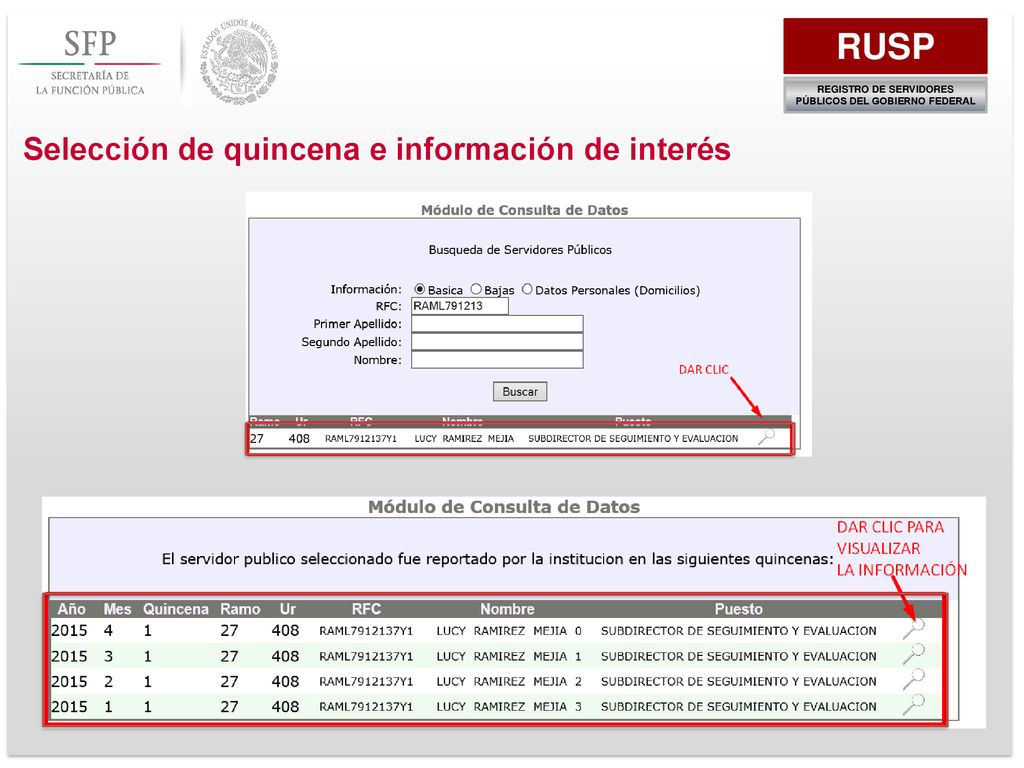Click the 'Ramo' column header in lower table
Image resolution: width=1024 pixels, height=768 pixels.
point(240,609)
